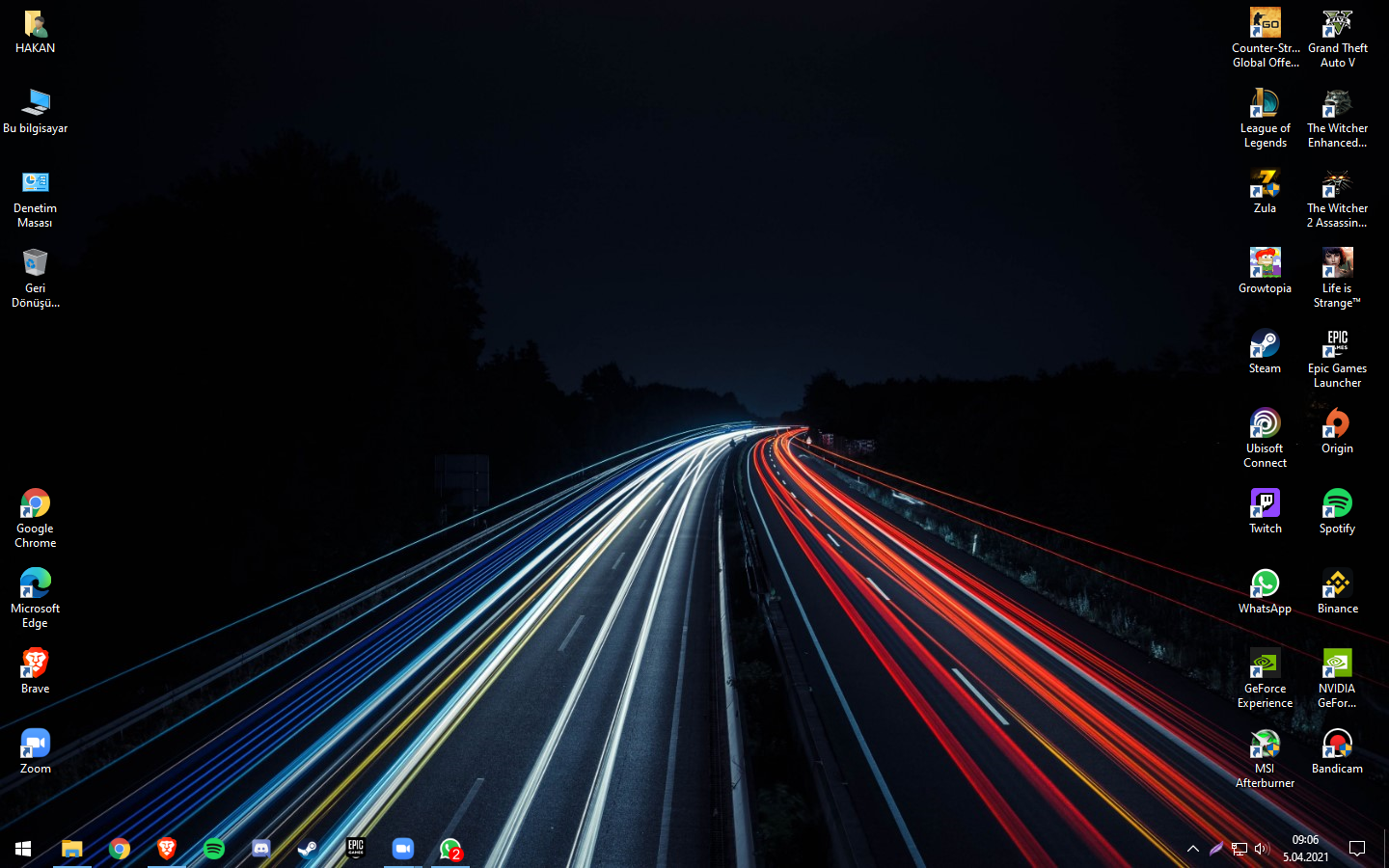Switch to Zoom on the taskbar

[403, 849]
